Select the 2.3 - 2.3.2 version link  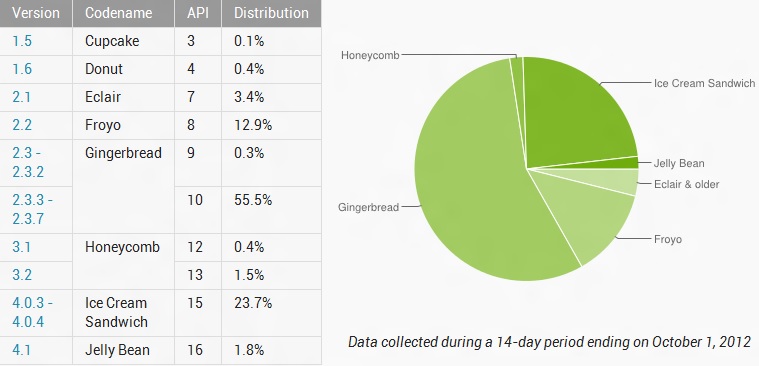click(27, 163)
